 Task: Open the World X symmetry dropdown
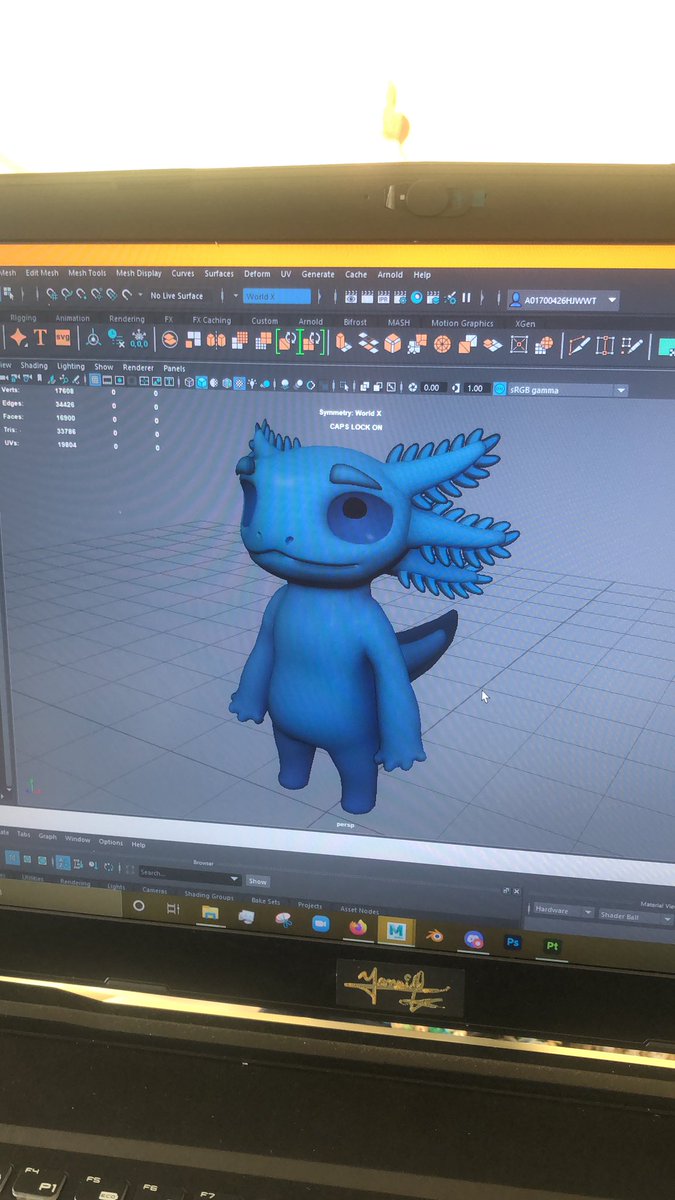coord(277,296)
